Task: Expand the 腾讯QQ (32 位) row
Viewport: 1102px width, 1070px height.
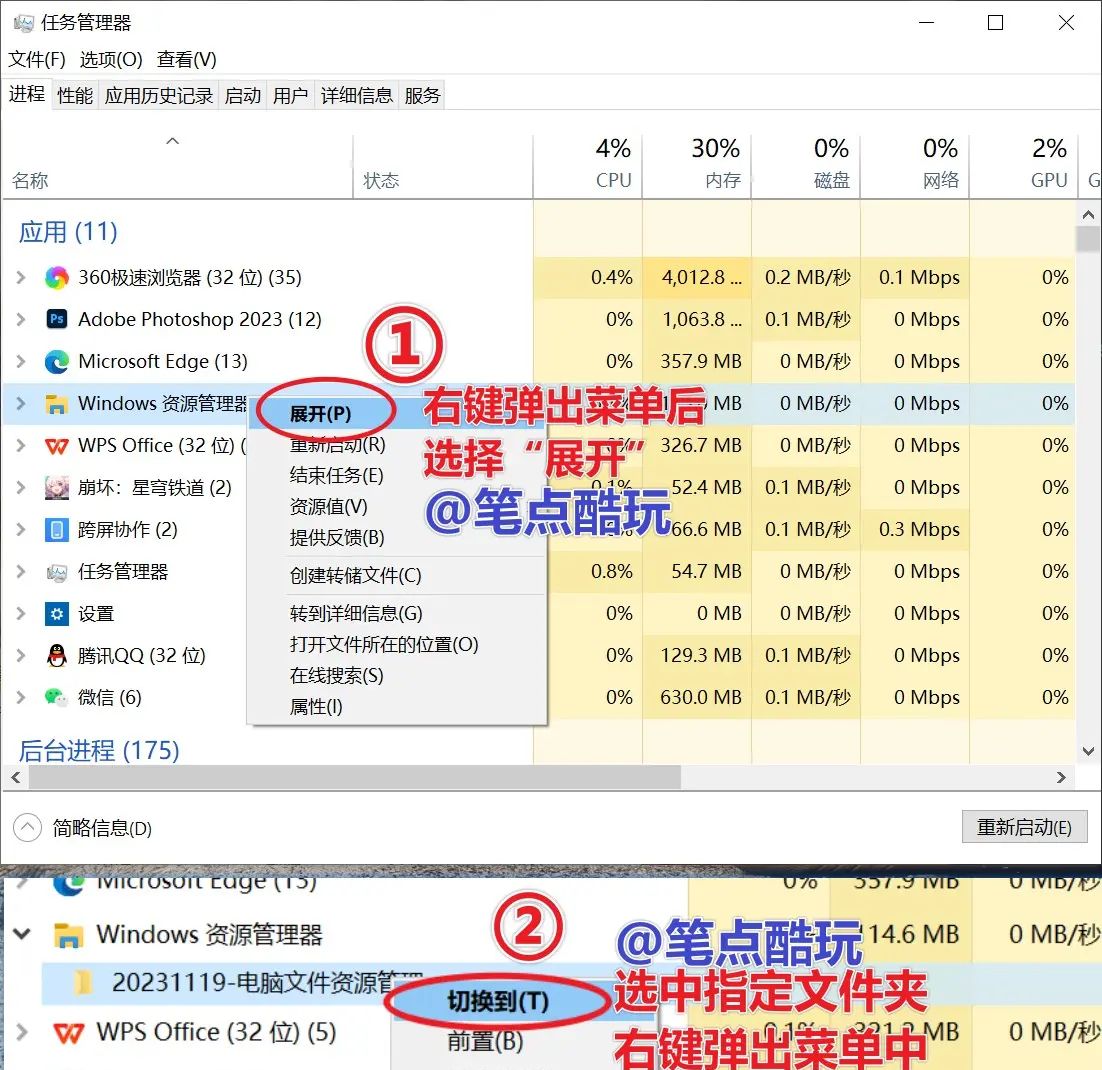Action: click(21, 655)
